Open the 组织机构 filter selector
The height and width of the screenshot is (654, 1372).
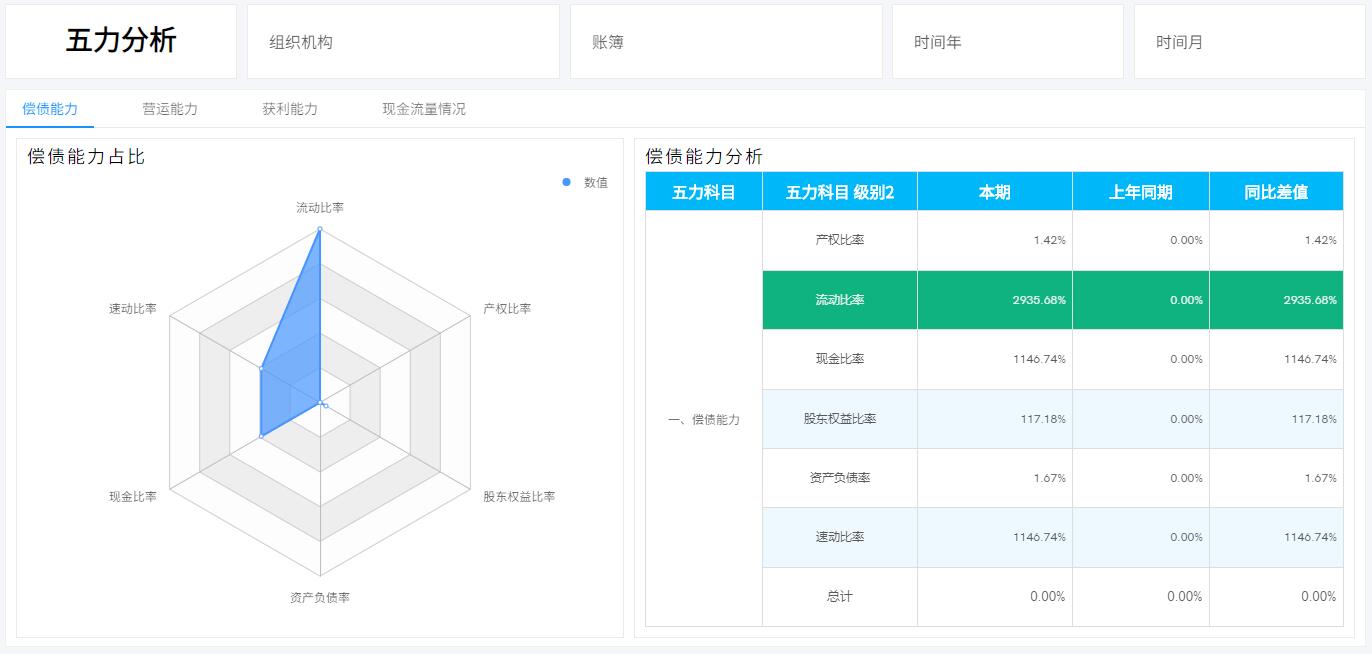click(x=403, y=41)
